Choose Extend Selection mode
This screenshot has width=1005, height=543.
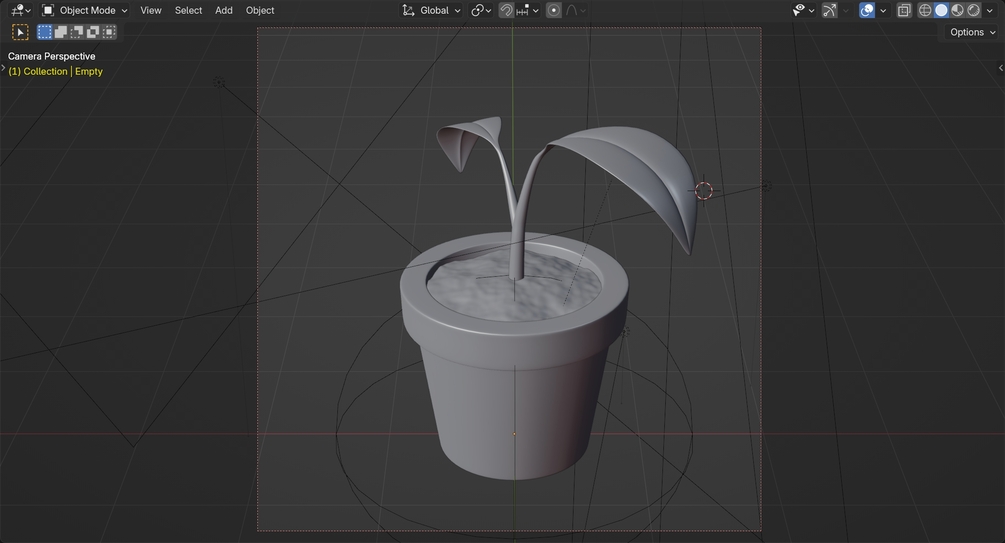61,32
